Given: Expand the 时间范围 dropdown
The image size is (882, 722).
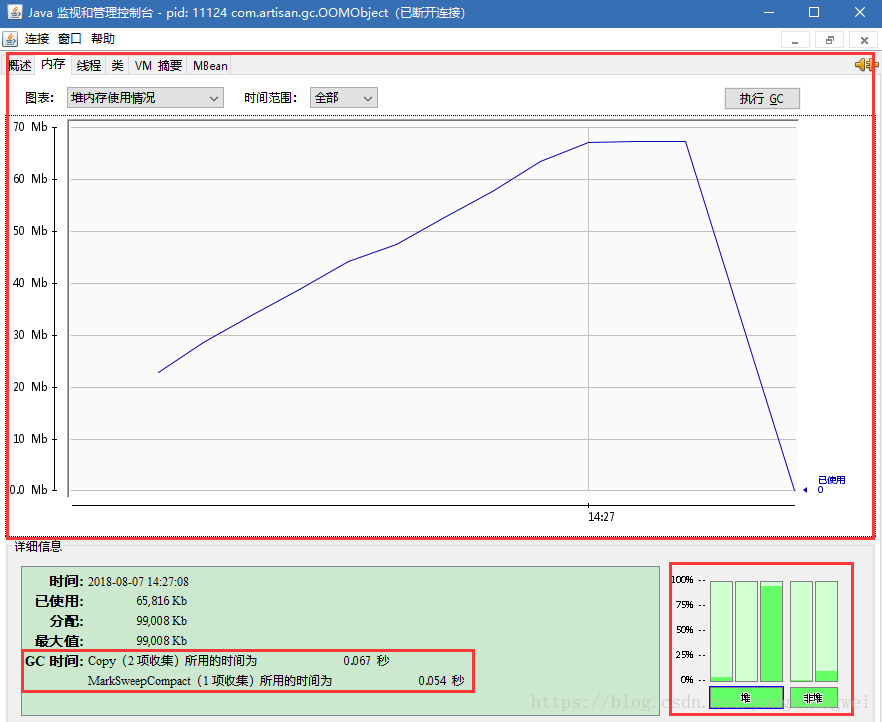Looking at the screenshot, I should (343, 98).
